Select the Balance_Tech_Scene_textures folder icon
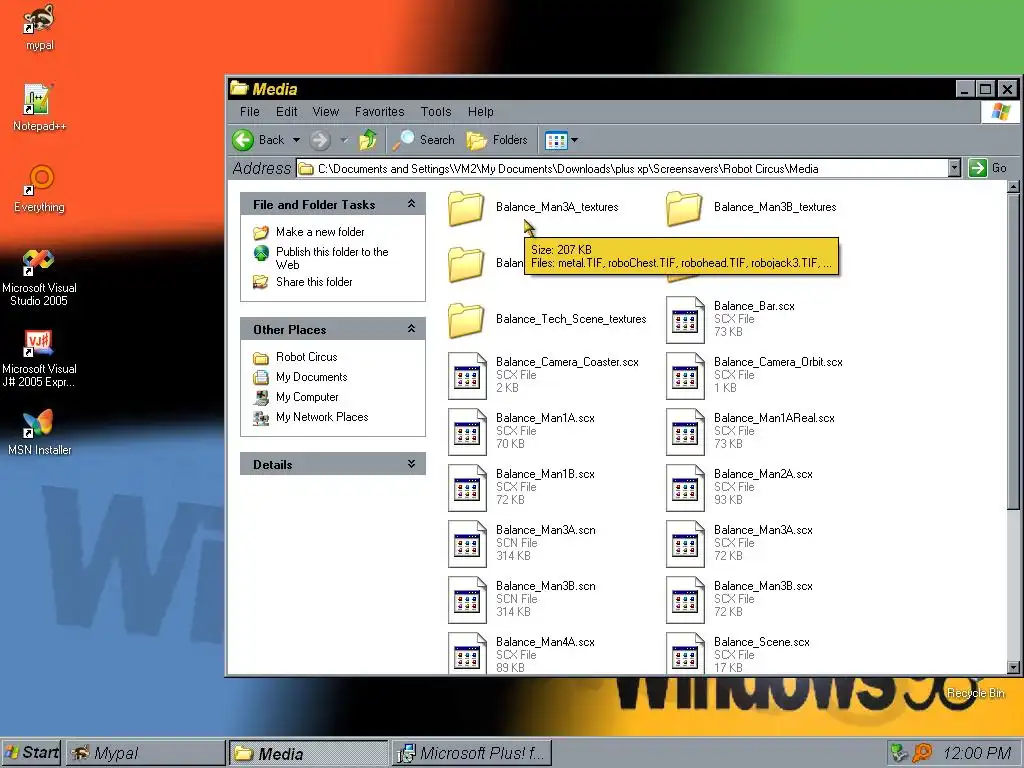Image resolution: width=1024 pixels, height=768 pixels. tap(466, 320)
